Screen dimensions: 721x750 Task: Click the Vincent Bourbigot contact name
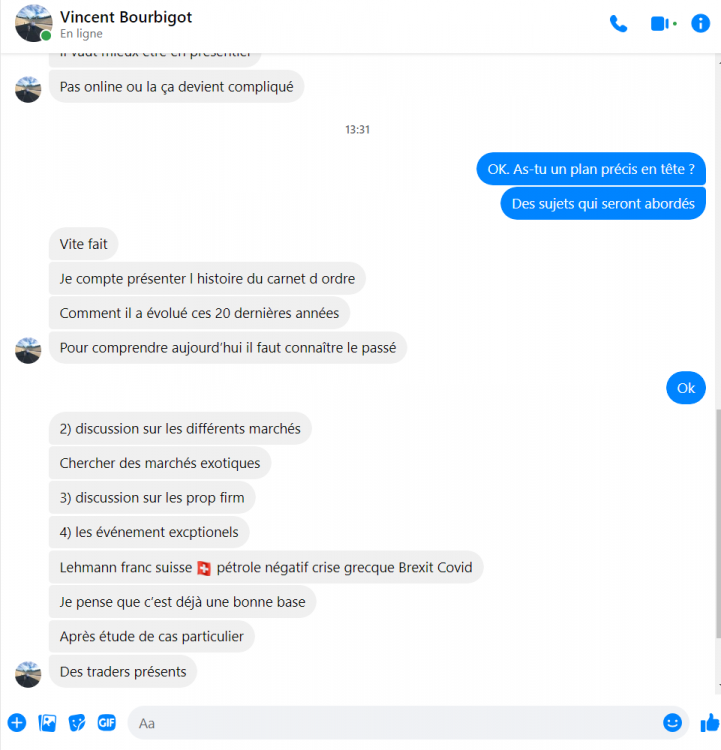126,17
